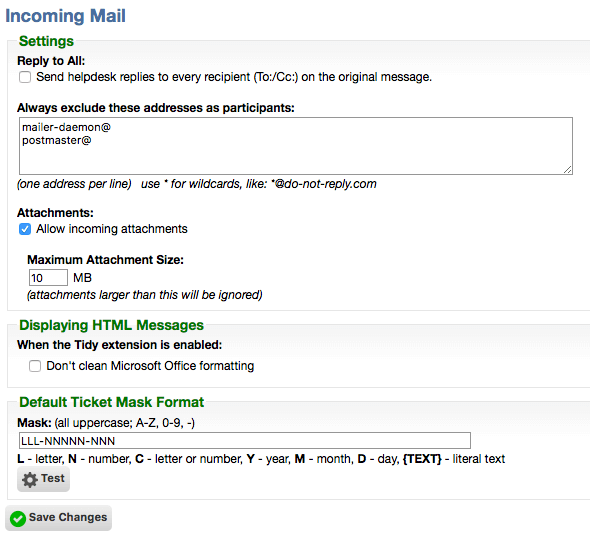Click the 'Send helpdesk replies to every recipient' label
The width and height of the screenshot is (590, 538).
pyautogui.click(x=234, y=77)
